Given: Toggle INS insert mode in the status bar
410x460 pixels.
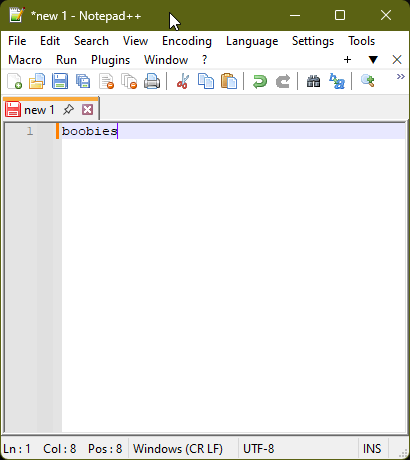Looking at the screenshot, I should pyautogui.click(x=372, y=449).
